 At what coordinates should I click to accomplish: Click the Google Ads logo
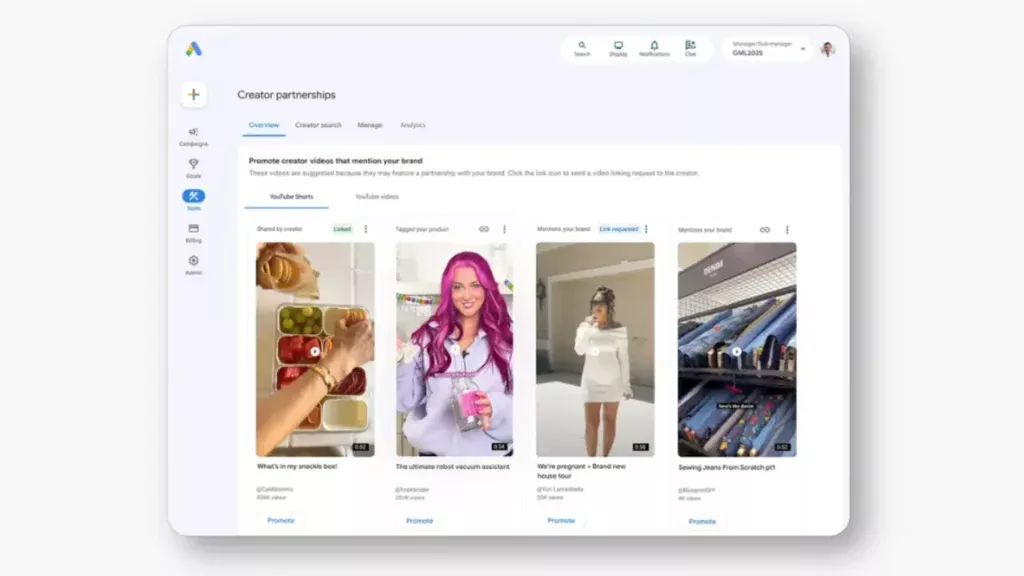point(193,49)
